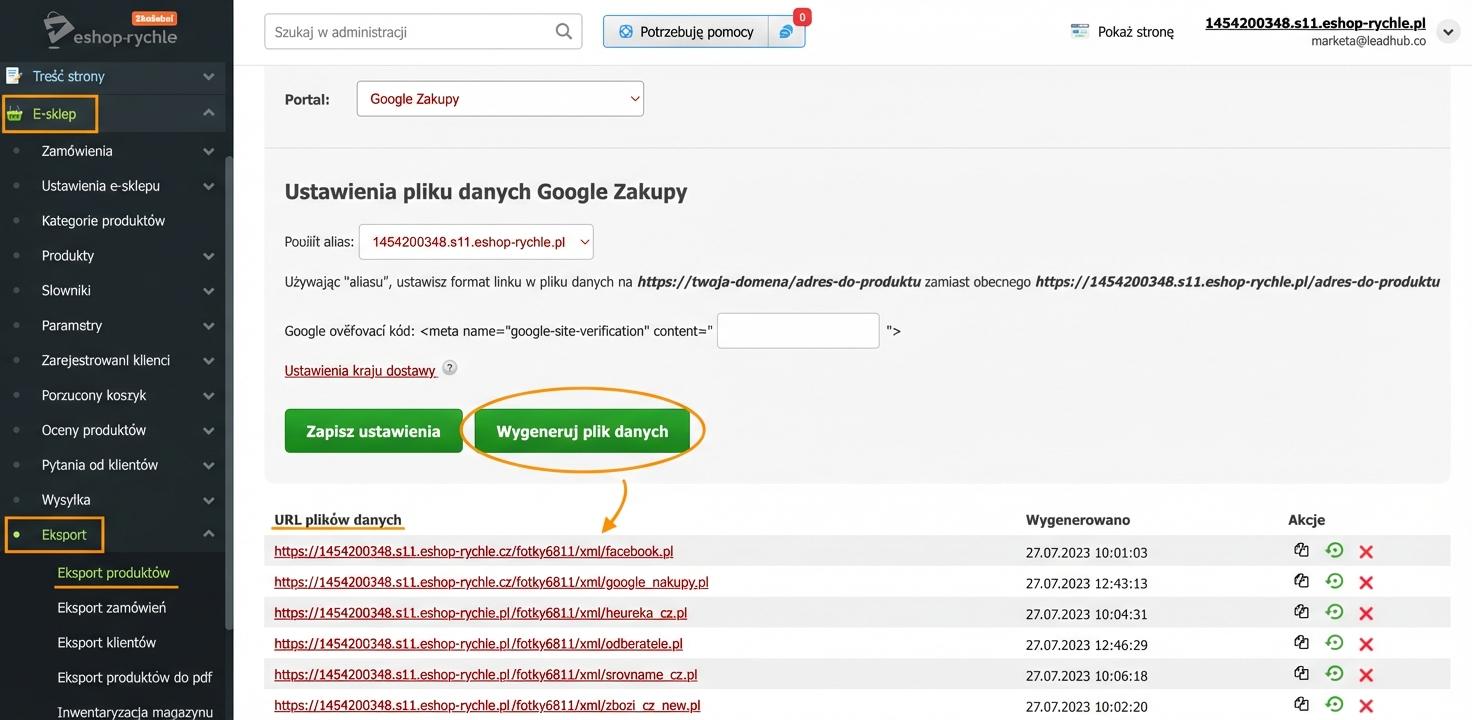The height and width of the screenshot is (720, 1472).
Task: Select Eksport produktów do pdf item
Action: pos(135,677)
